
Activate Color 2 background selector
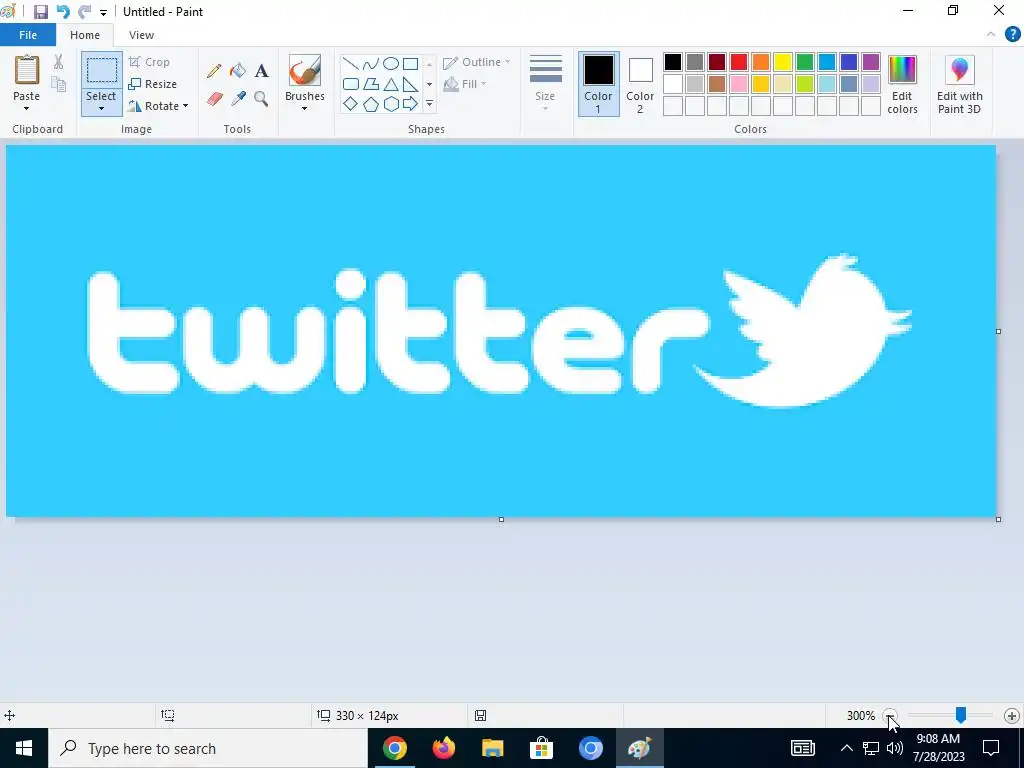click(640, 84)
